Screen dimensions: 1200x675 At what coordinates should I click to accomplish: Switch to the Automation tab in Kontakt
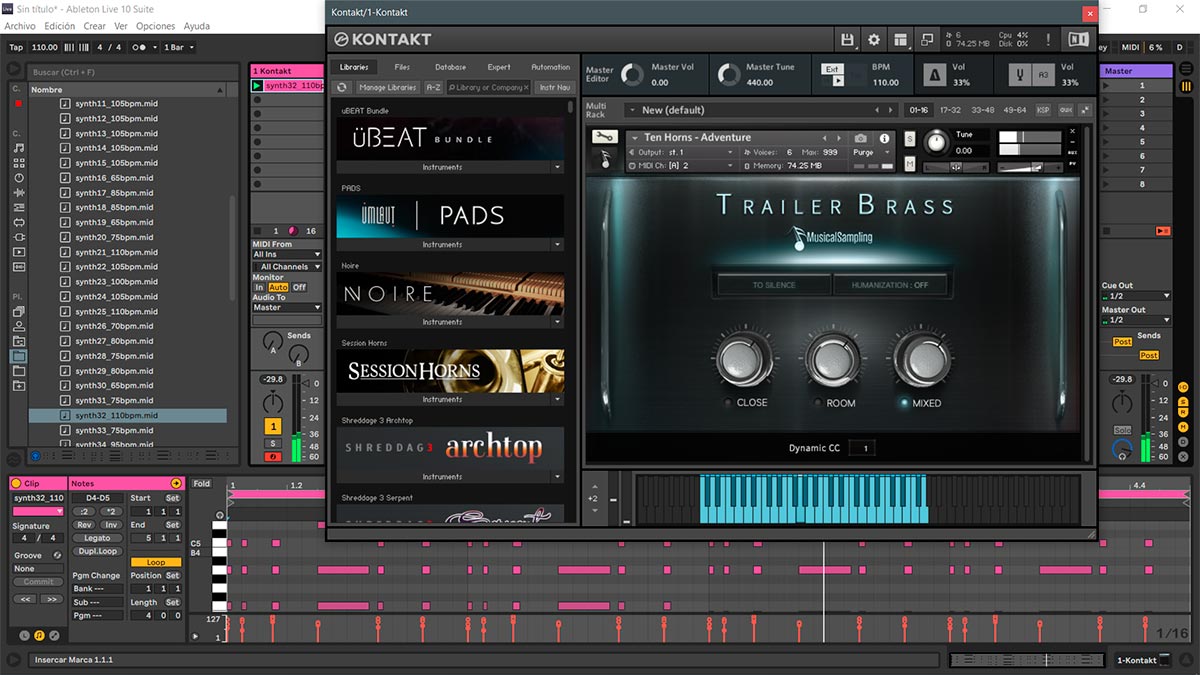coord(550,67)
